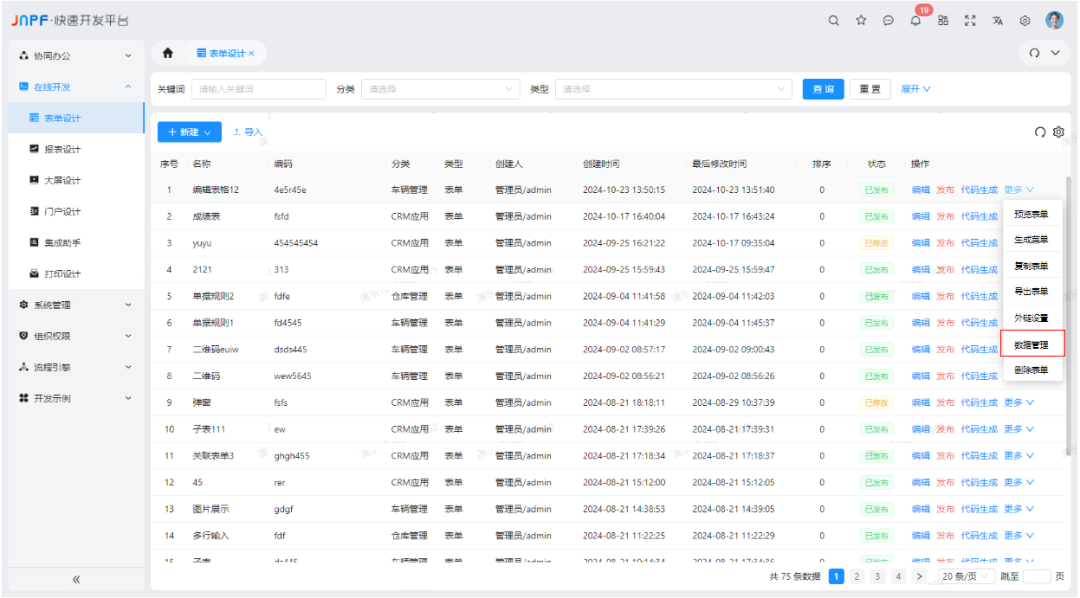The image size is (1080, 598).
Task: Focus the 关键词 keyword input field
Action: 258,89
